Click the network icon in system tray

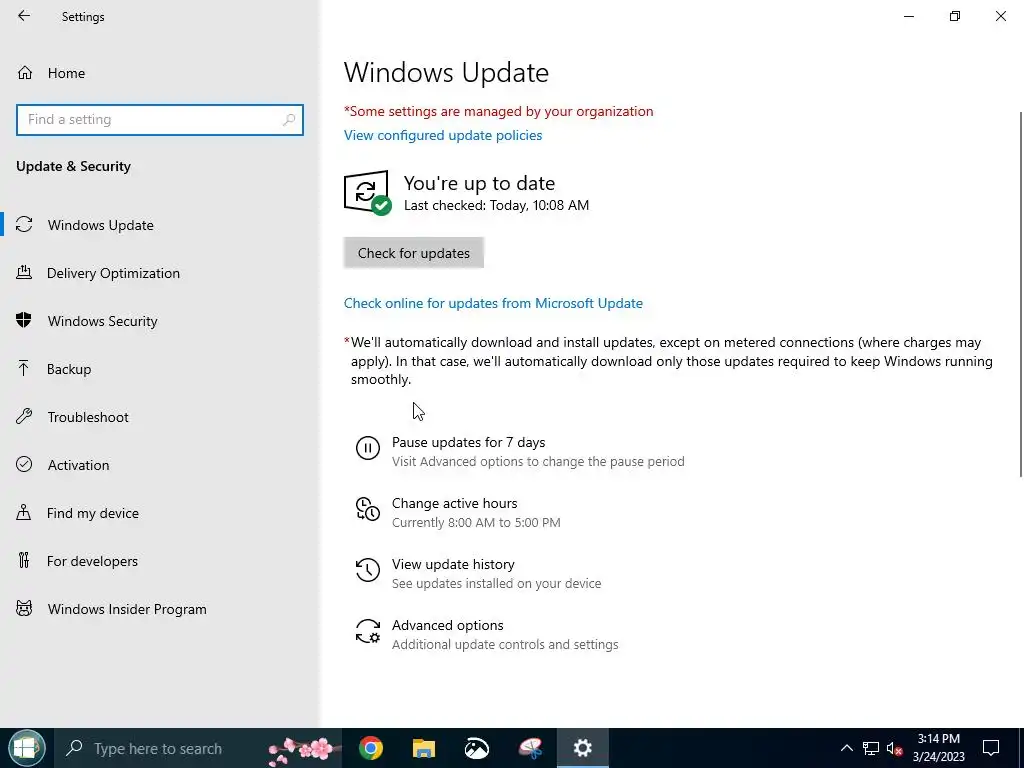click(x=871, y=748)
